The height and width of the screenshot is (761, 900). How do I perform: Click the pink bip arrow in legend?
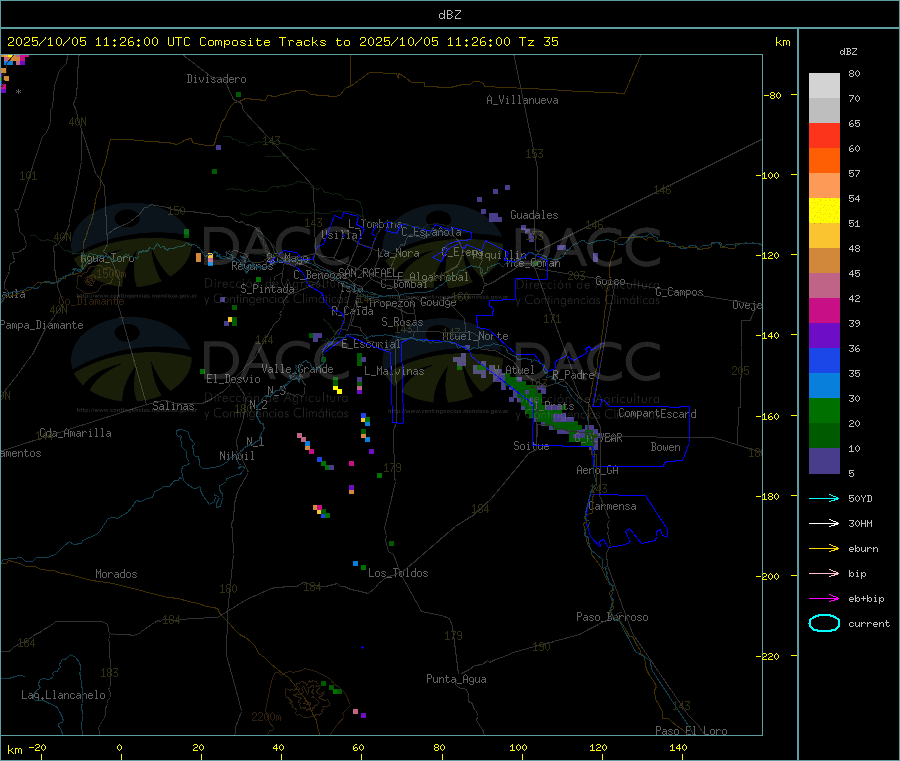pos(824,573)
